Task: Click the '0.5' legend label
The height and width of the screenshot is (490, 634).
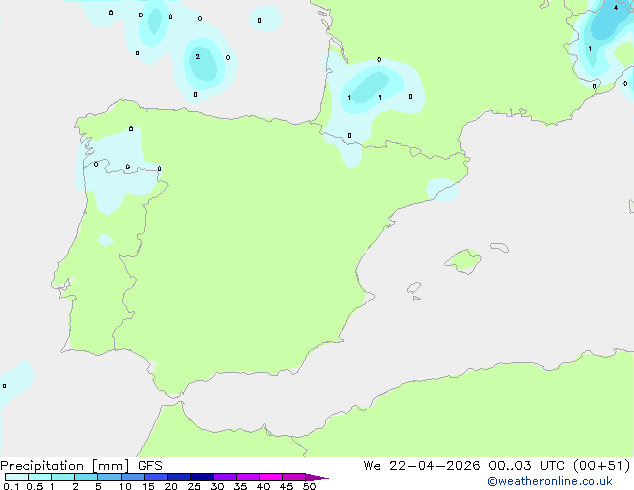Action: pyautogui.click(x=35, y=486)
